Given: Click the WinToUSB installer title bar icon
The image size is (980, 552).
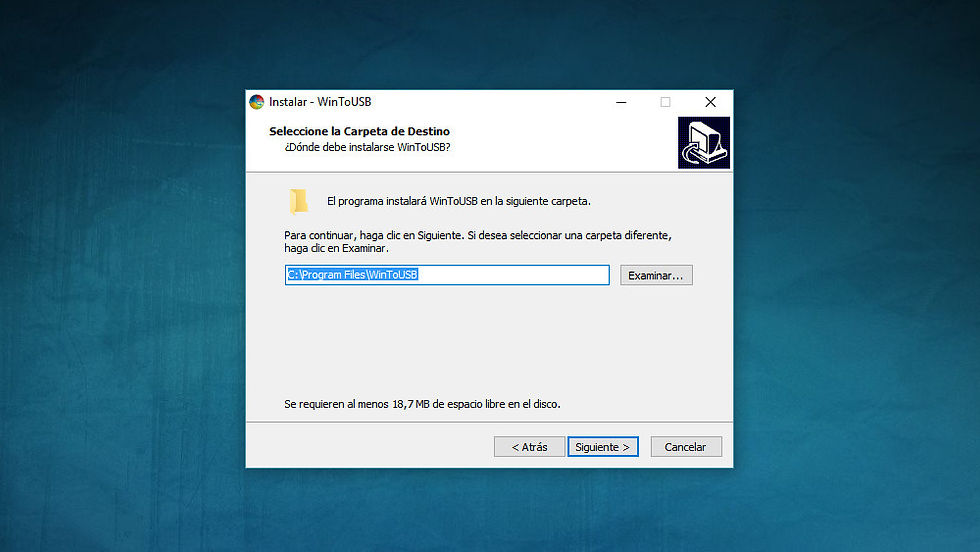Looking at the screenshot, I should point(257,102).
